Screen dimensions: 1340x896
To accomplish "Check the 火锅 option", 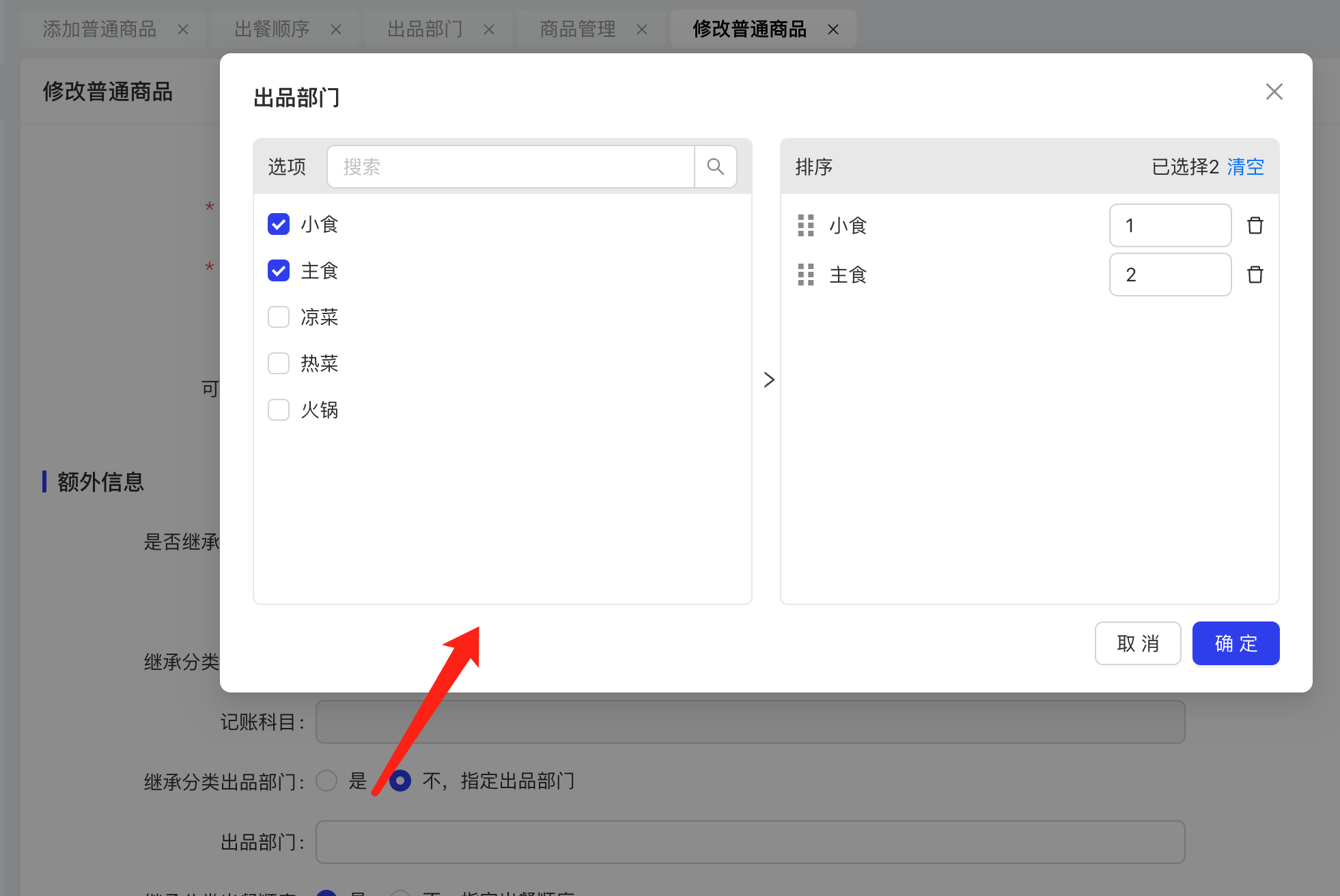I will [279, 410].
